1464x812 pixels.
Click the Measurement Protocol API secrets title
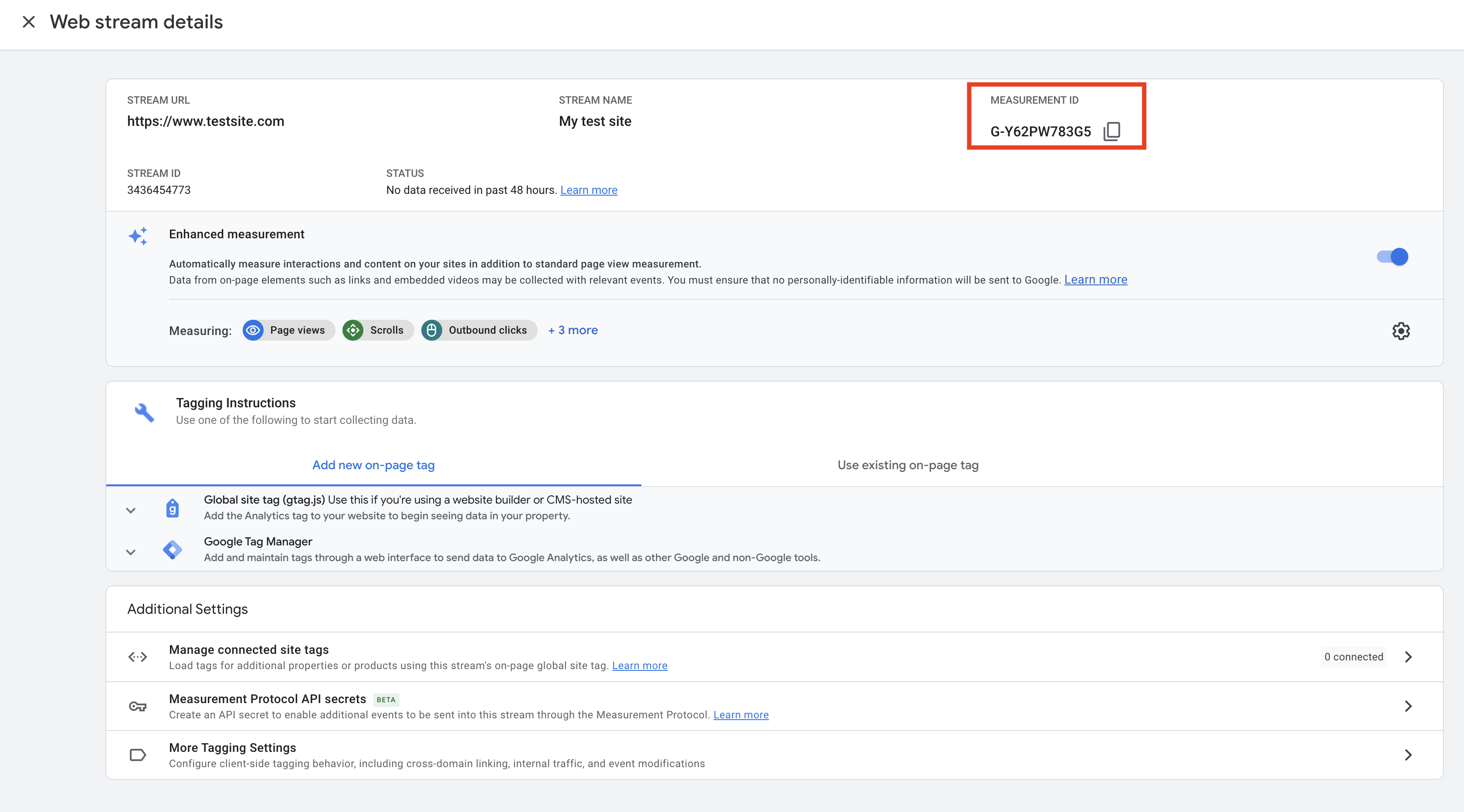[x=268, y=699]
